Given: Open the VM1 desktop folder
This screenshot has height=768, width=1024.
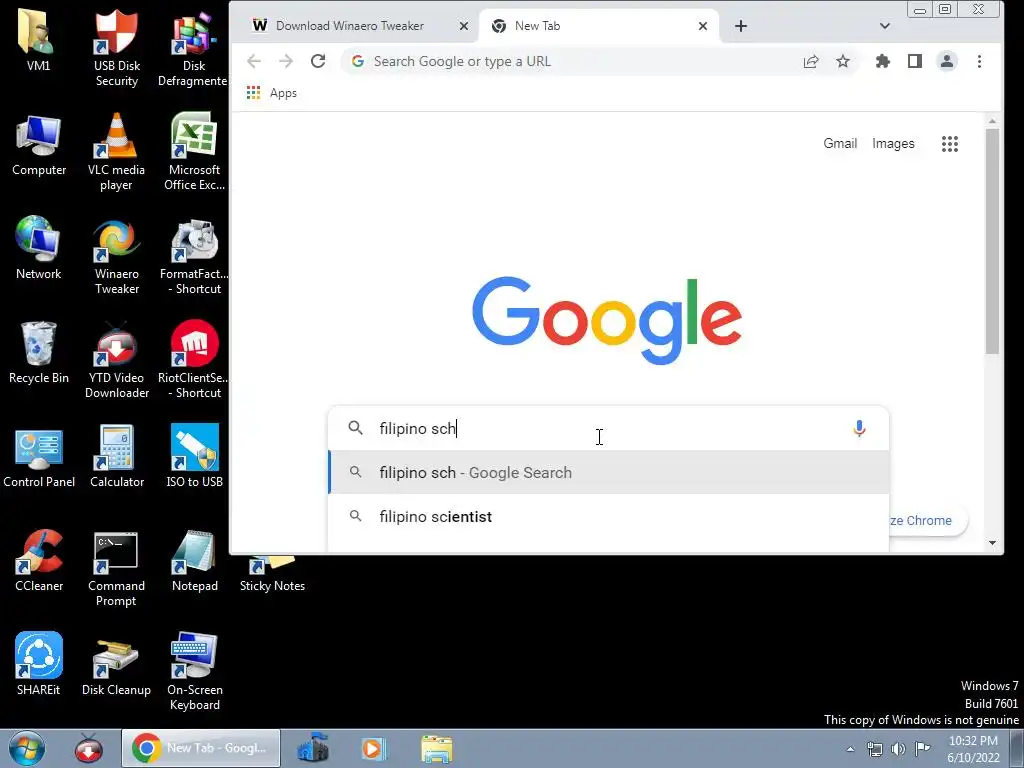Looking at the screenshot, I should 38,40.
